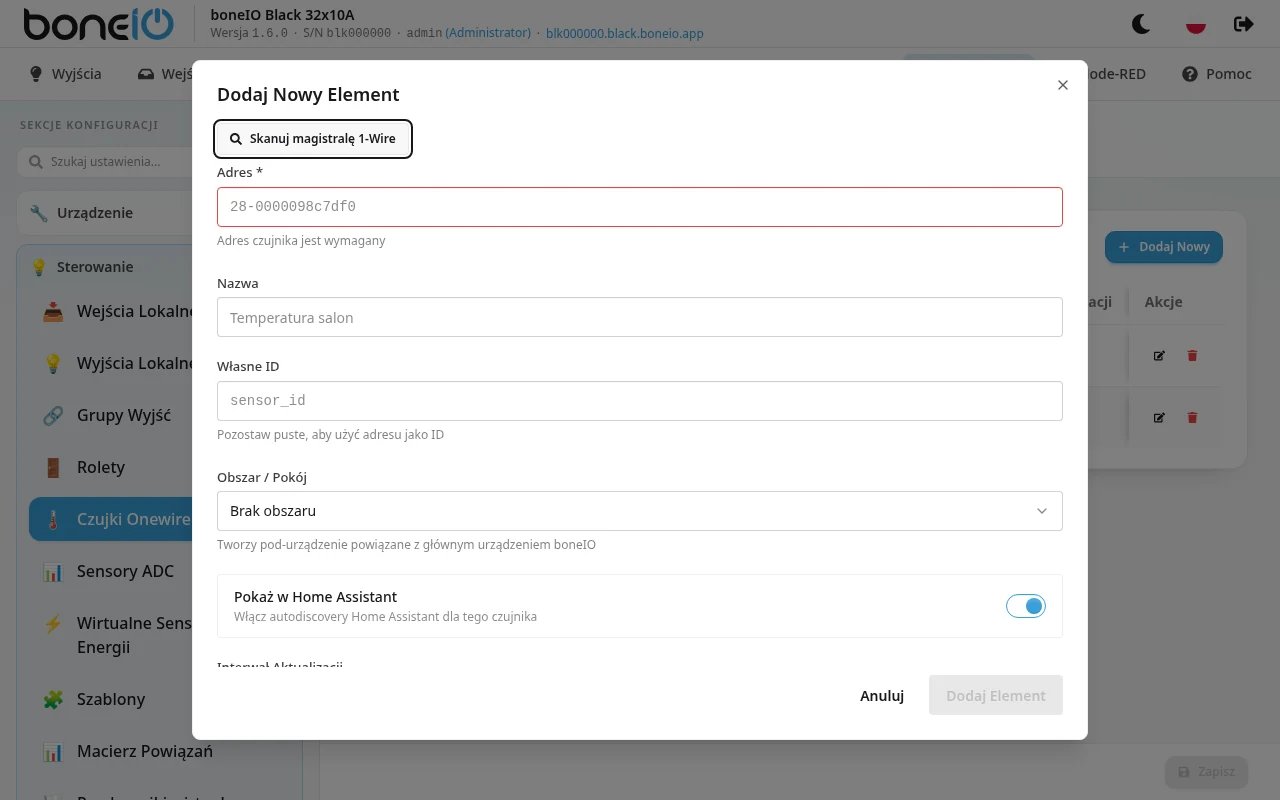Click the boneIO logo
Viewport: 1280px width, 800px height.
pyautogui.click(x=99, y=24)
